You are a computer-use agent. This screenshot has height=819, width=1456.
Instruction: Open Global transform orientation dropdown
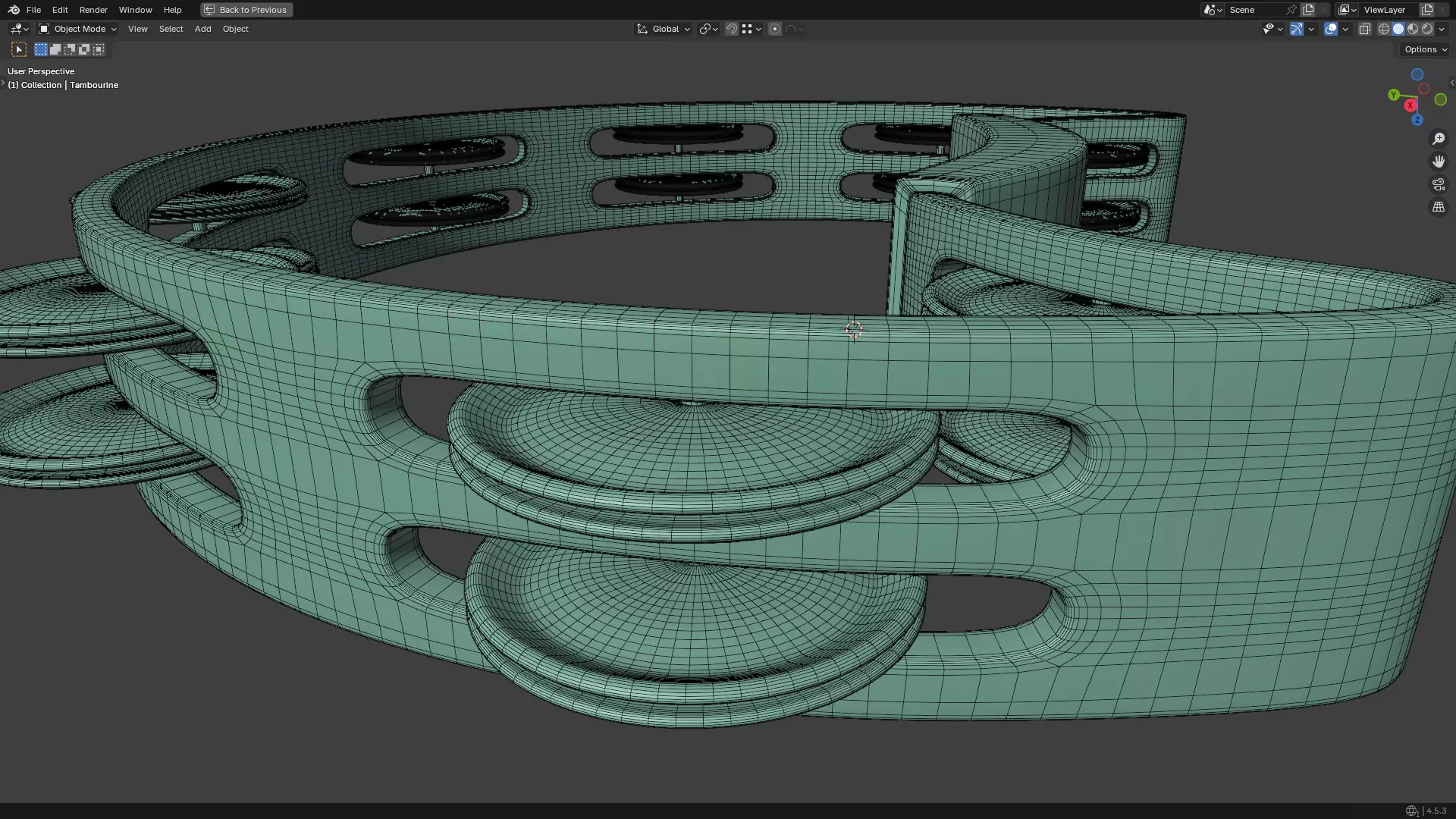664,29
